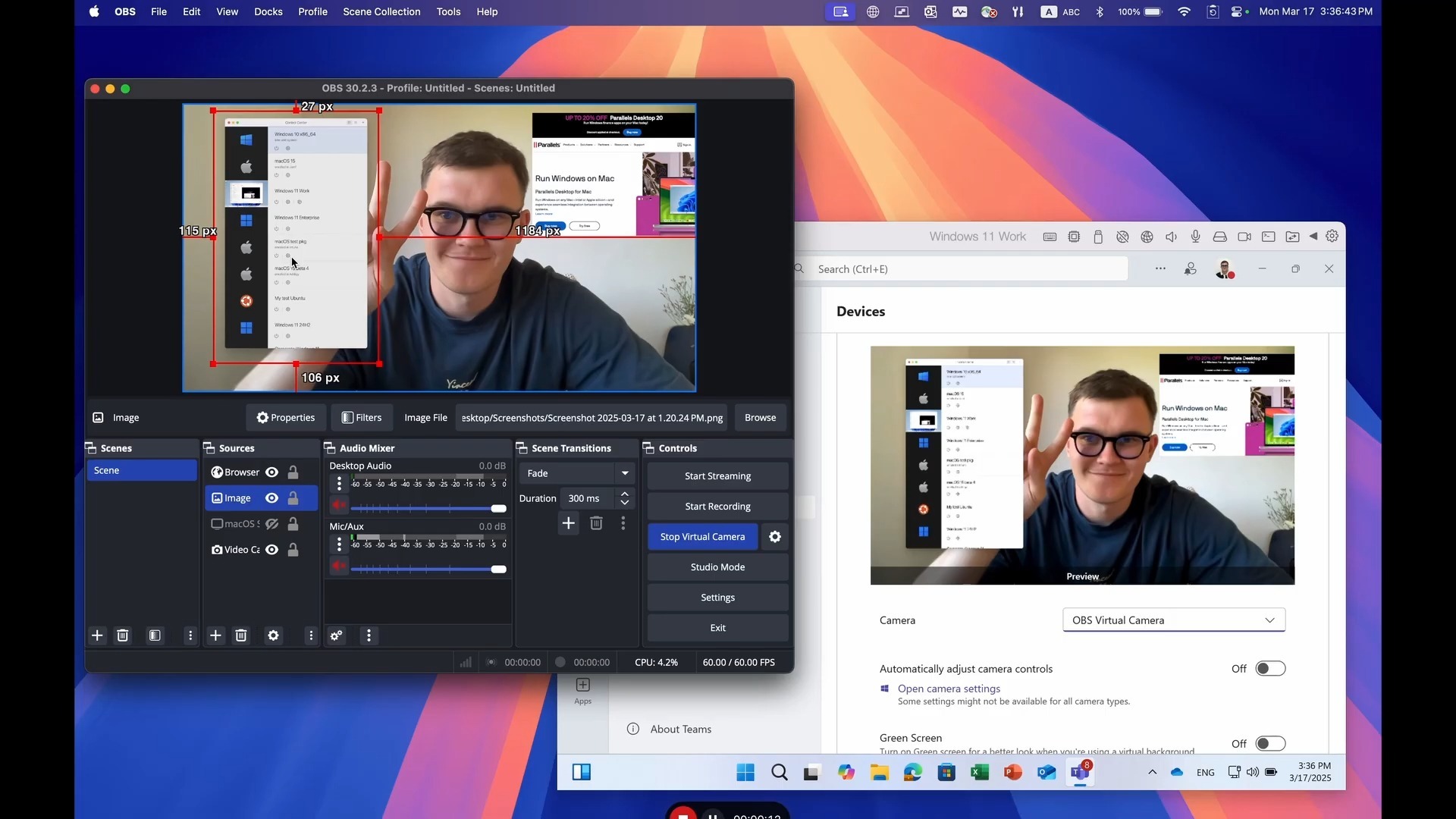Click Start Recording button
Viewport: 1456px width, 819px height.
tap(717, 507)
